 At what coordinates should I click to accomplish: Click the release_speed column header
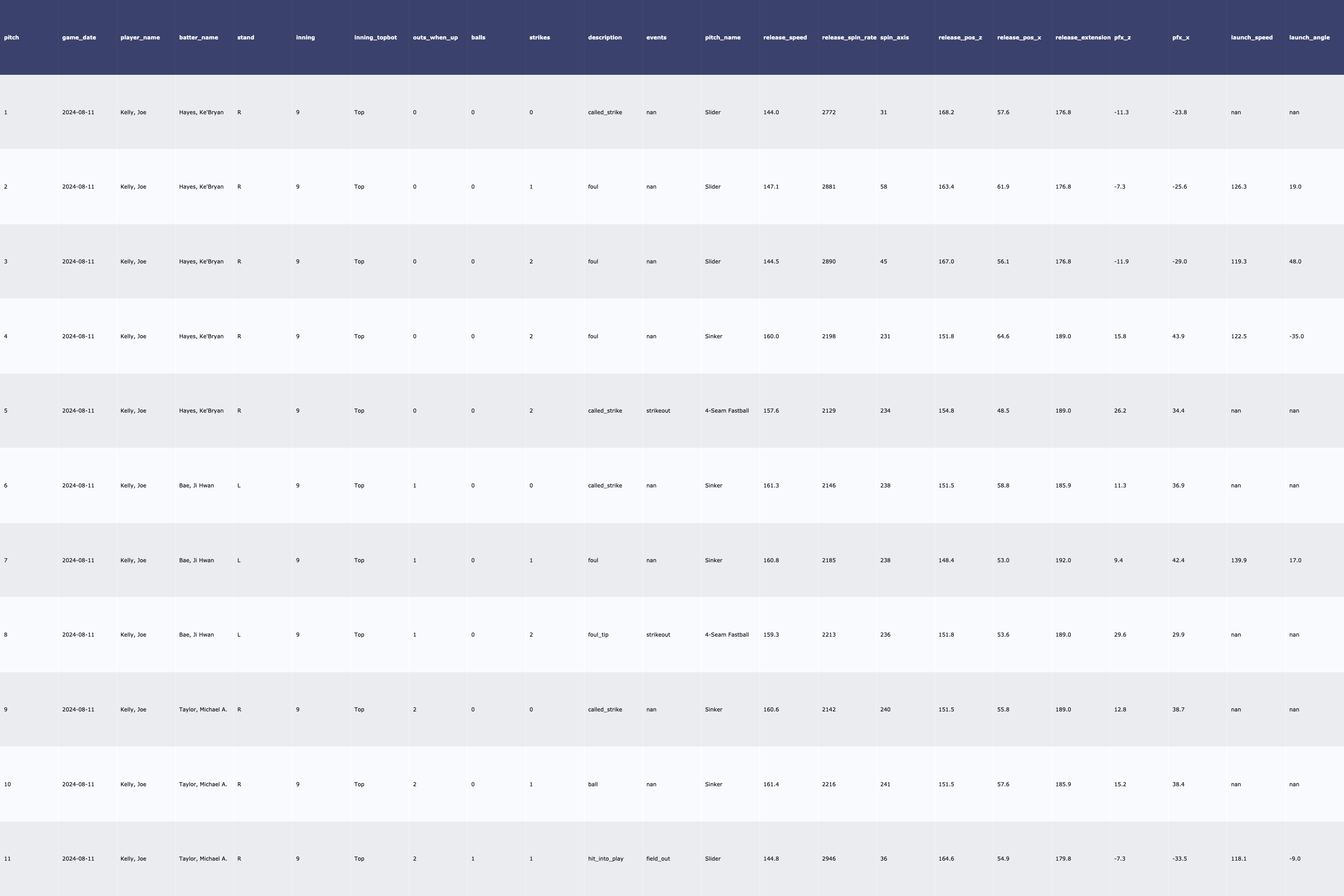click(x=784, y=38)
